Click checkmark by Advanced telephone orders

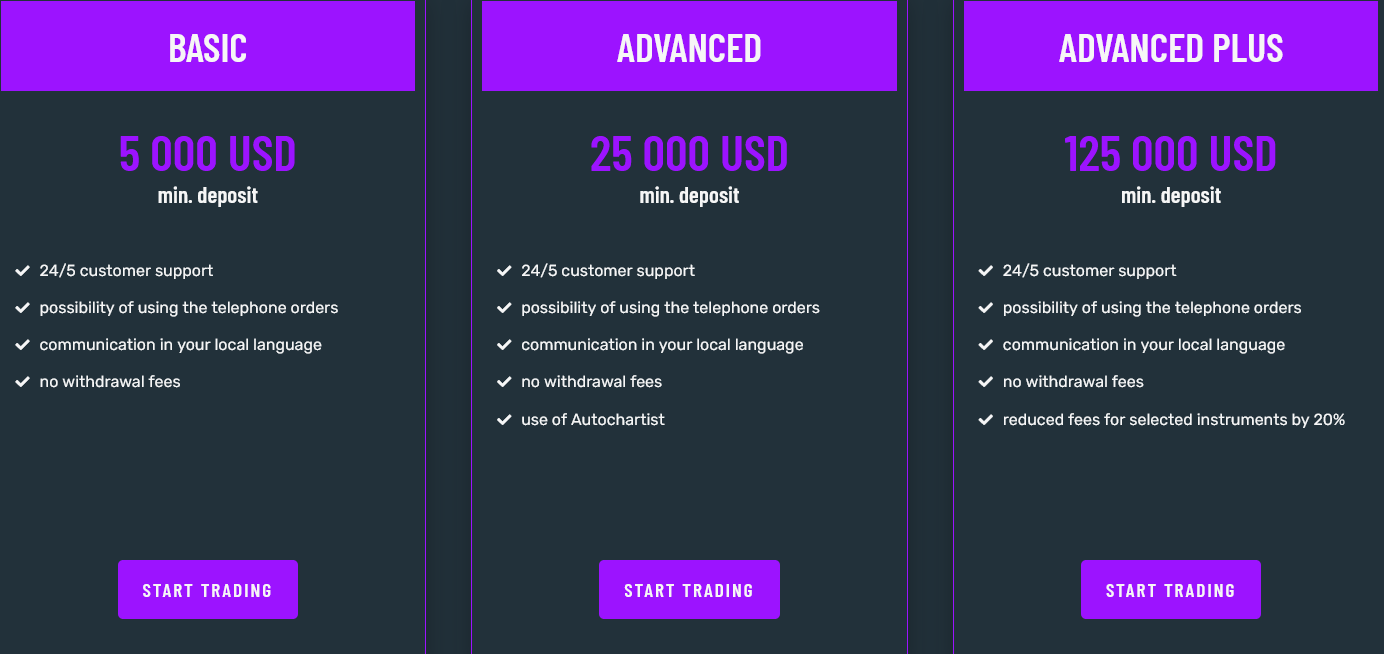point(504,308)
